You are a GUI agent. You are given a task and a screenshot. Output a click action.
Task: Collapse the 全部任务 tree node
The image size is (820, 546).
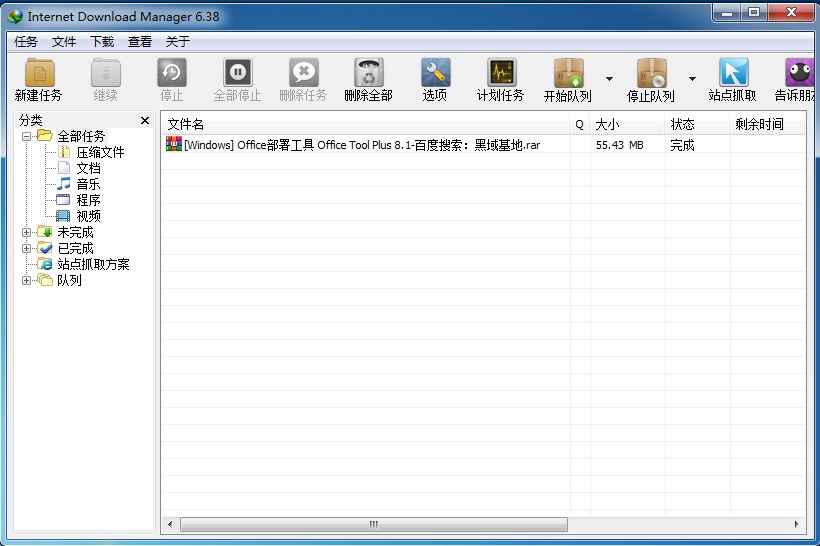click(26, 137)
